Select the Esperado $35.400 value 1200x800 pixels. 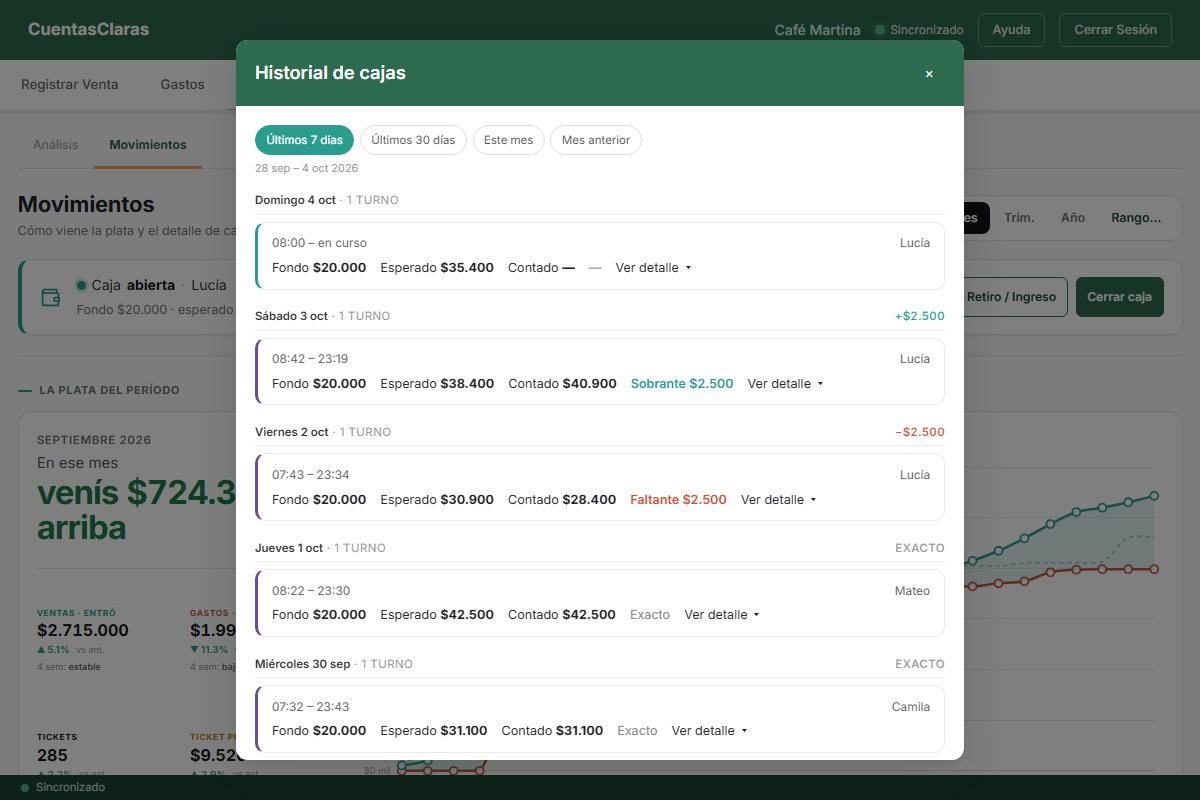[437, 268]
